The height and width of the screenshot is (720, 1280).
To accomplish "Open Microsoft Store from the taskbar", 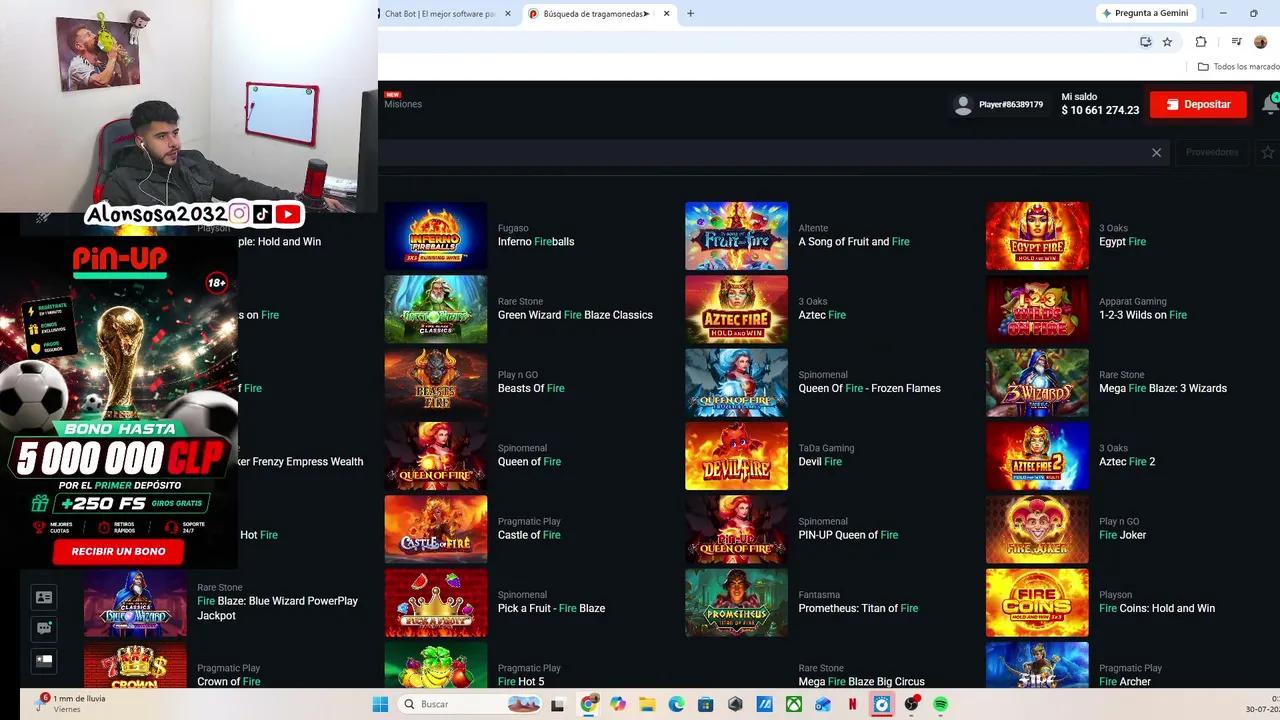I will point(705,704).
